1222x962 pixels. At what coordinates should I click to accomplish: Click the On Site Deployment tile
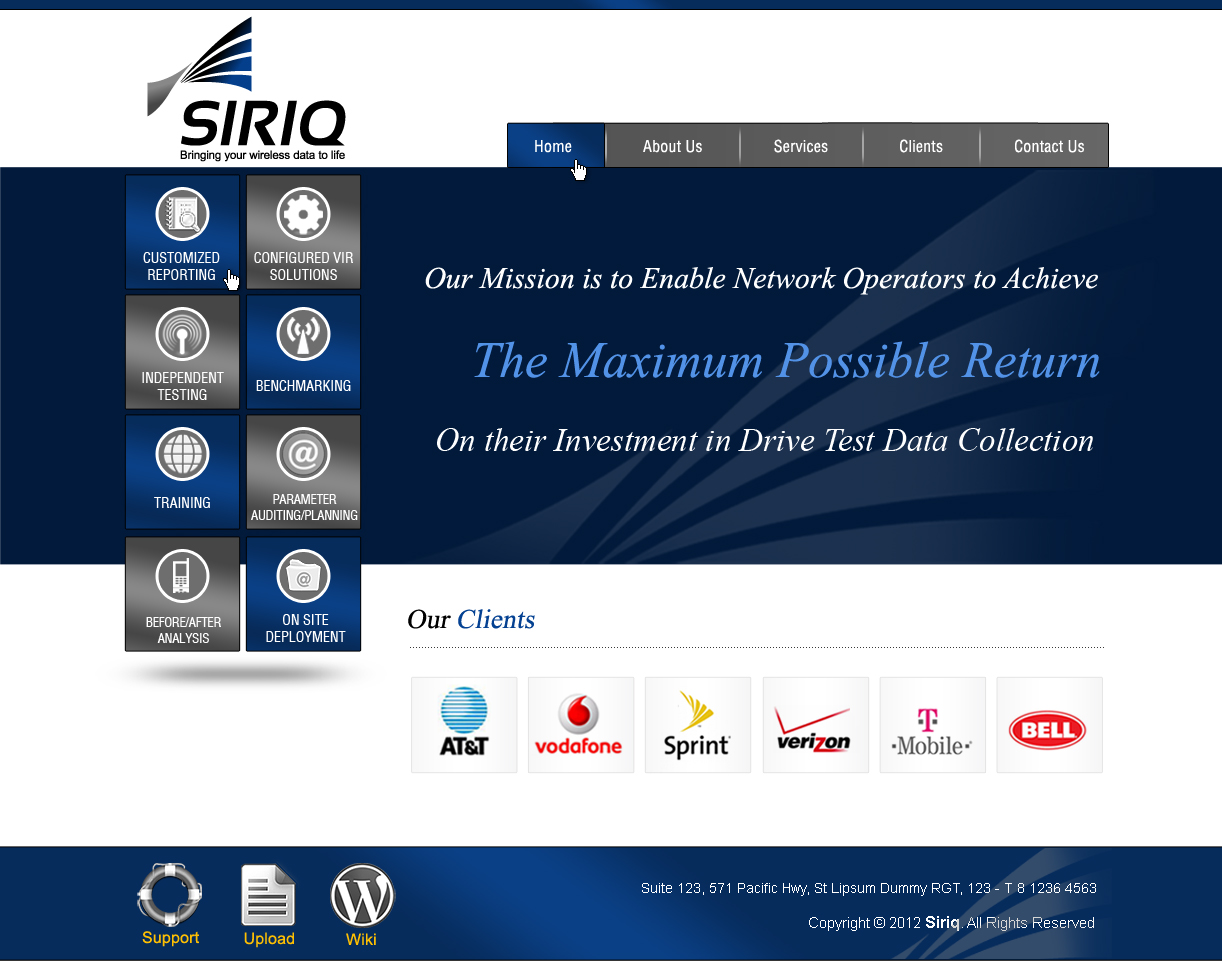pyautogui.click(x=303, y=594)
